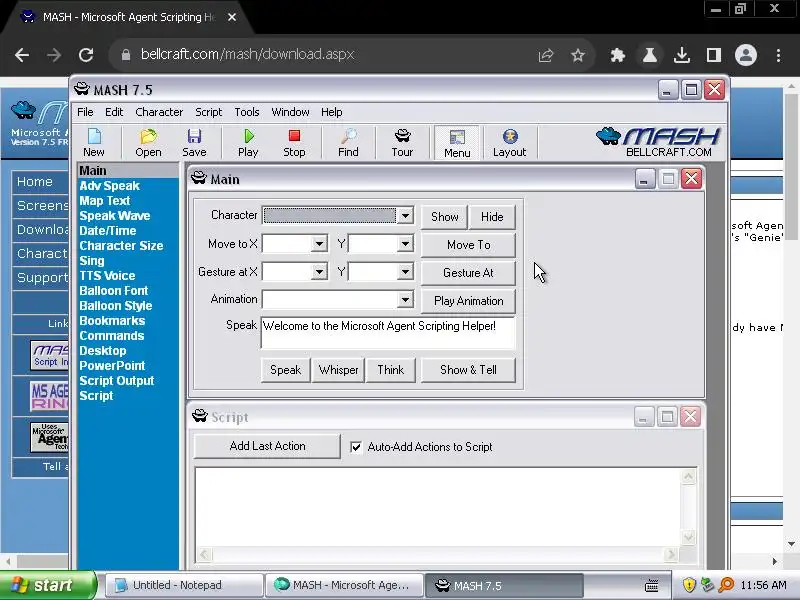Click the New toolbar icon in MASH
Screen dimensions: 800x600
94,143
